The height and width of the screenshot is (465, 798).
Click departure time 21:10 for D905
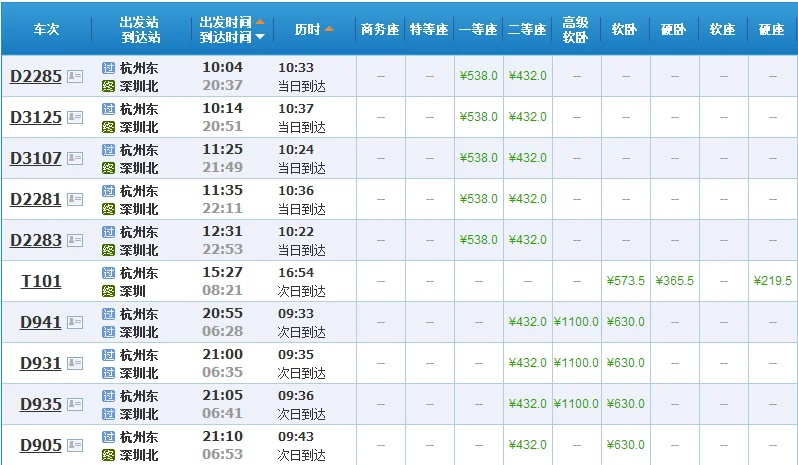(x=222, y=437)
